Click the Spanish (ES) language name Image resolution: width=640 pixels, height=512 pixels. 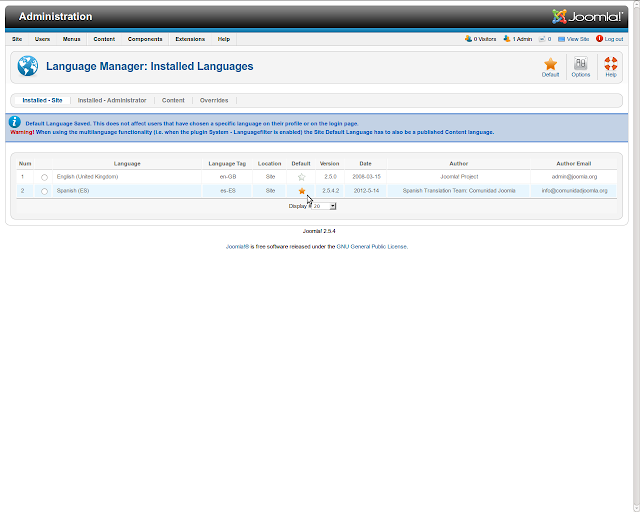pyautogui.click(x=73, y=191)
